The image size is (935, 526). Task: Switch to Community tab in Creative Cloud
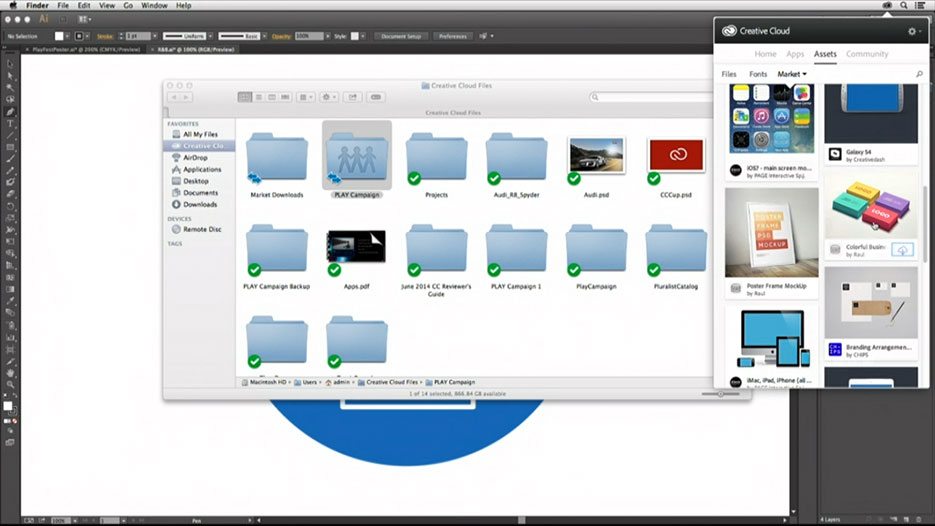(x=867, y=54)
